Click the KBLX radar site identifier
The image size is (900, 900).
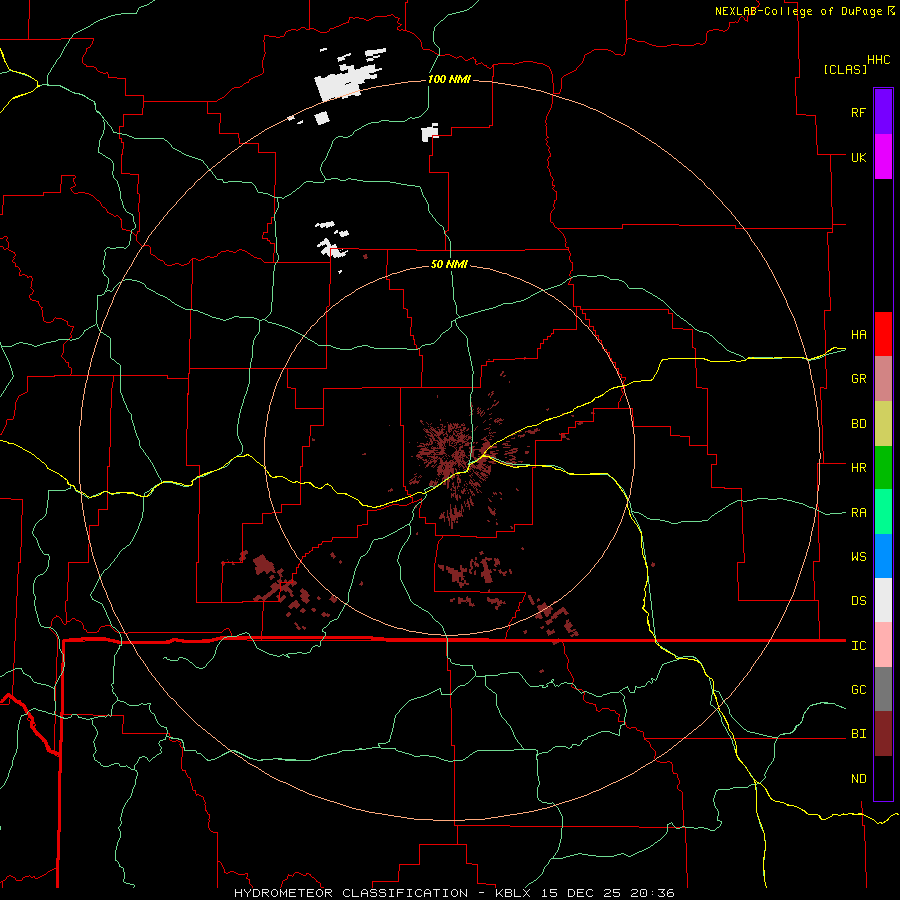point(514,893)
